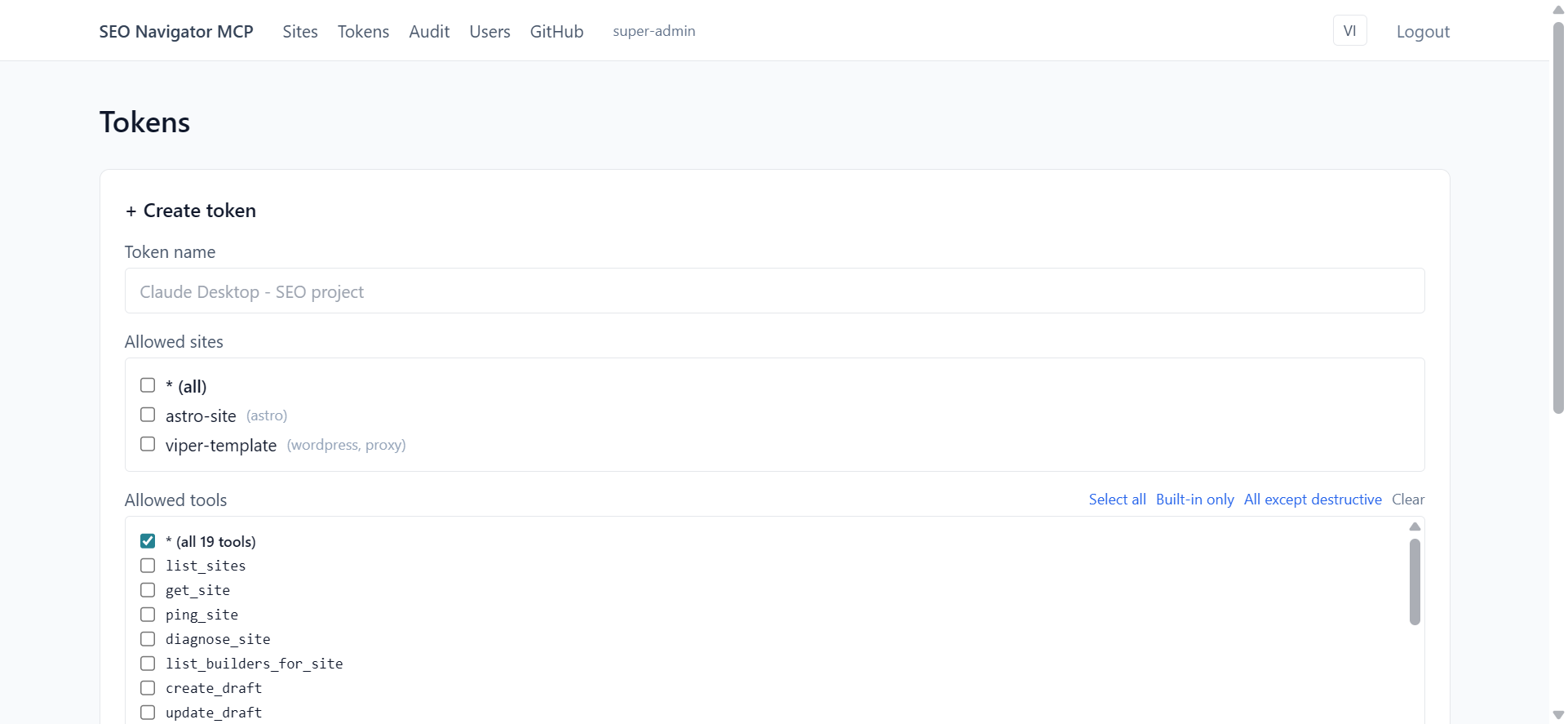Viewport: 1568px width, 724px height.
Task: Click the tools list scrollbar thumb
Action: pyautogui.click(x=1415, y=582)
